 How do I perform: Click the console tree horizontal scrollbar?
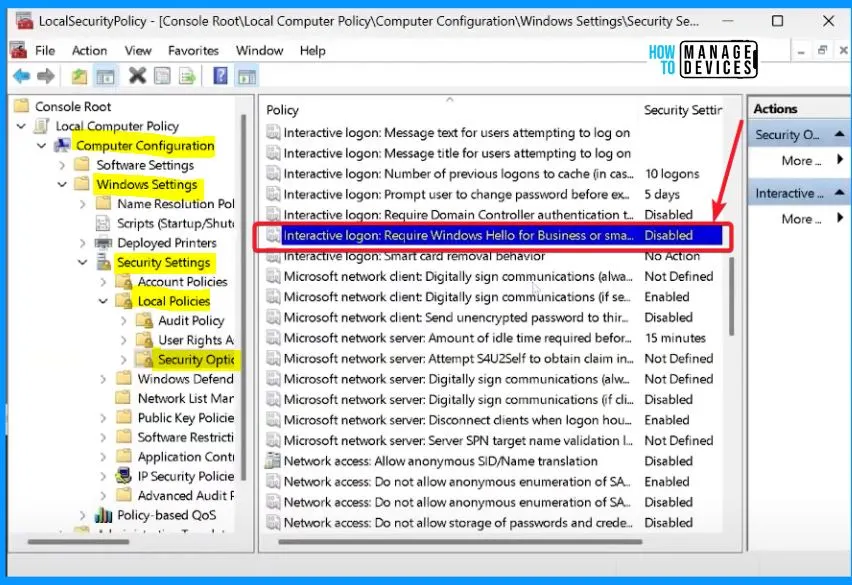click(79, 541)
